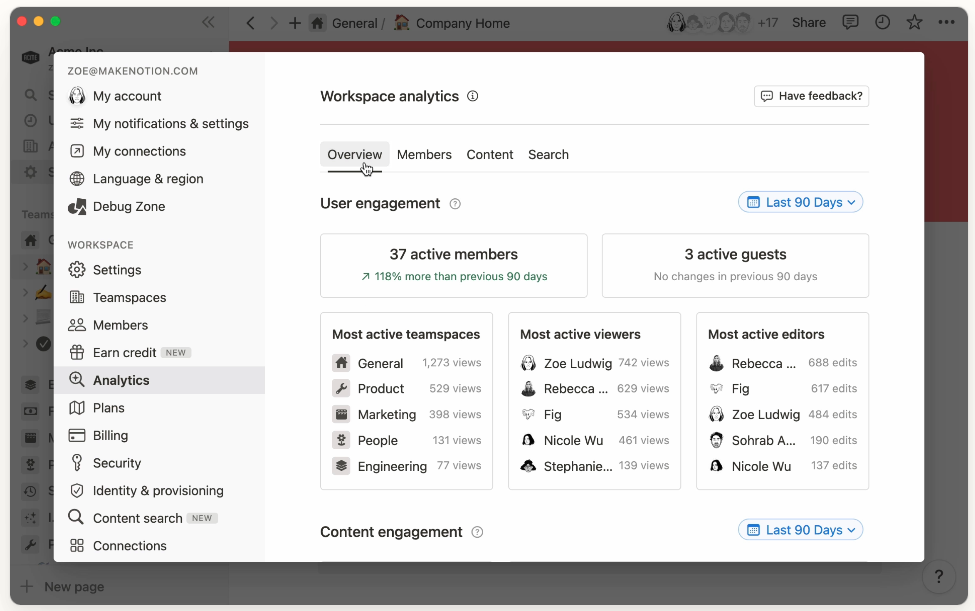Open Content search magnifier item
Screen dimensions: 975x611
pyautogui.click(x=159, y=518)
